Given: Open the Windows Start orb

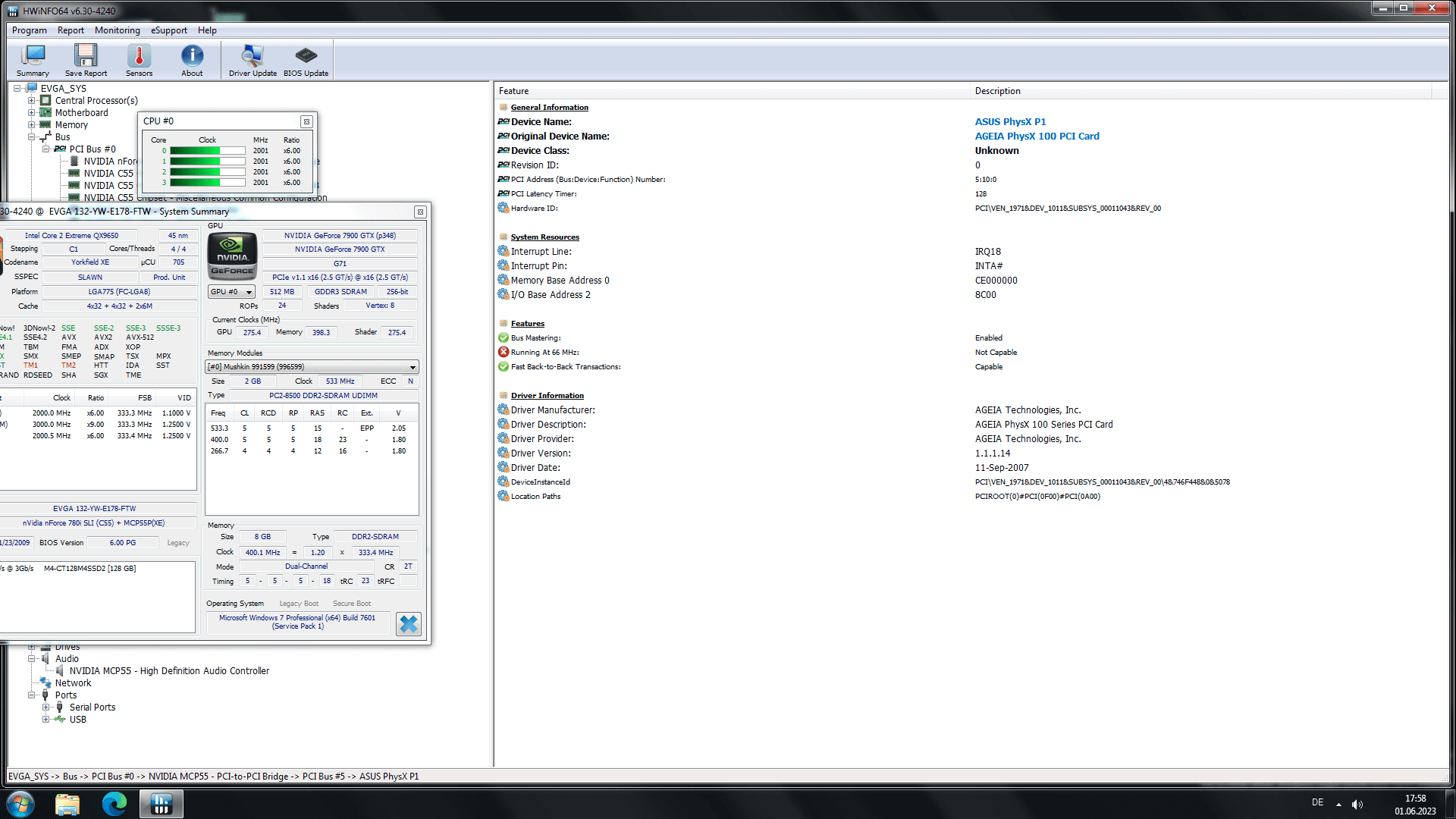Looking at the screenshot, I should (20, 803).
